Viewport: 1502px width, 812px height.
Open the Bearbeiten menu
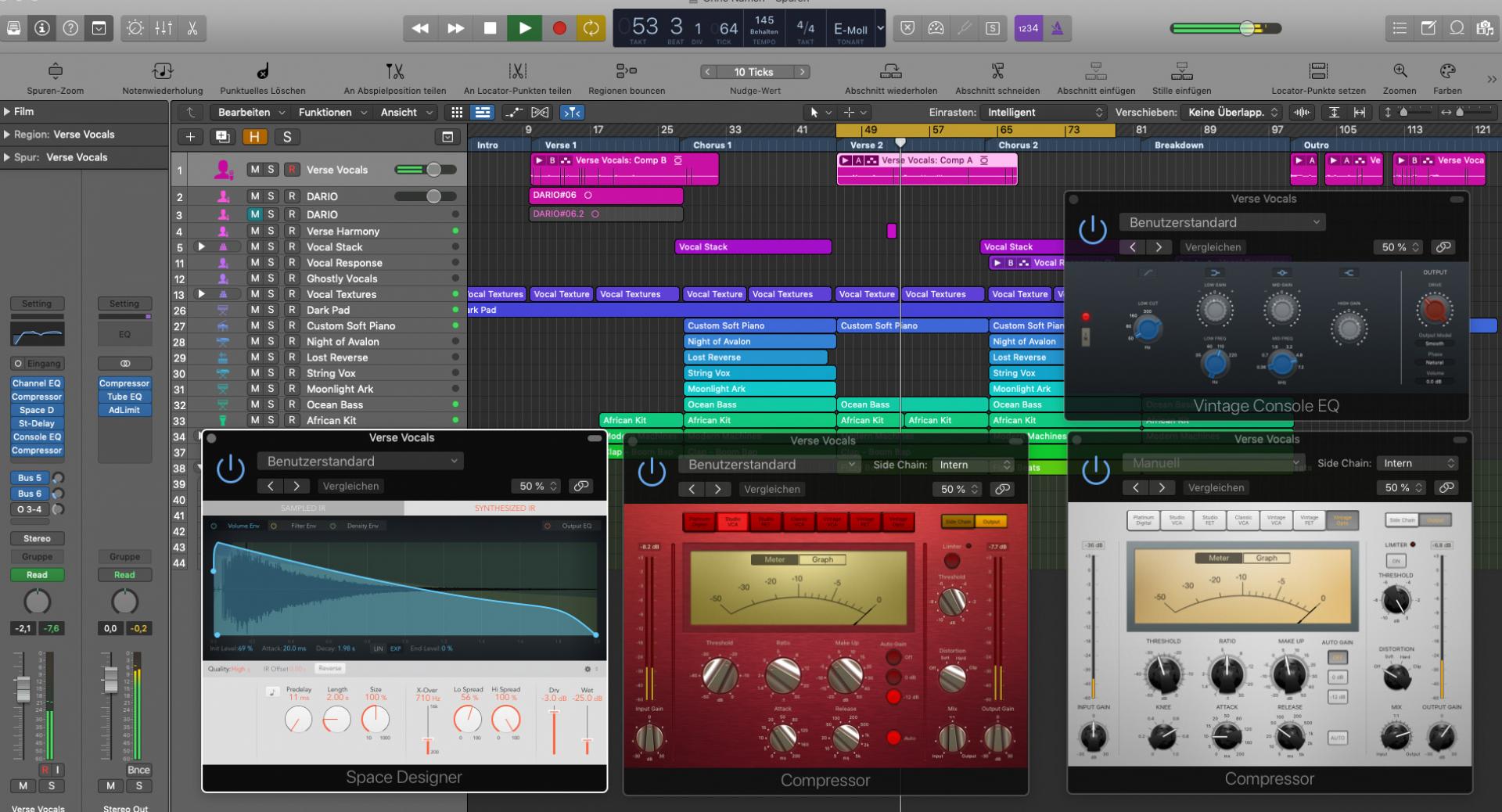click(x=250, y=112)
